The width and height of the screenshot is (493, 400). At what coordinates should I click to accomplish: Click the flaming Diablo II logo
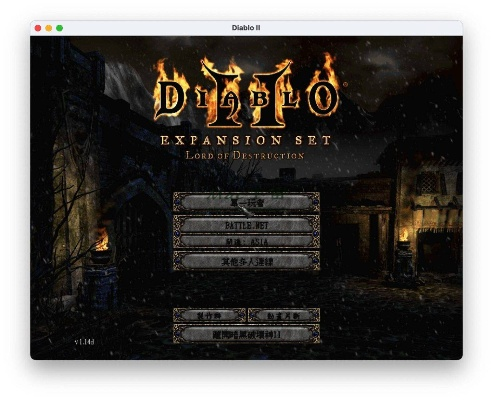point(247,92)
